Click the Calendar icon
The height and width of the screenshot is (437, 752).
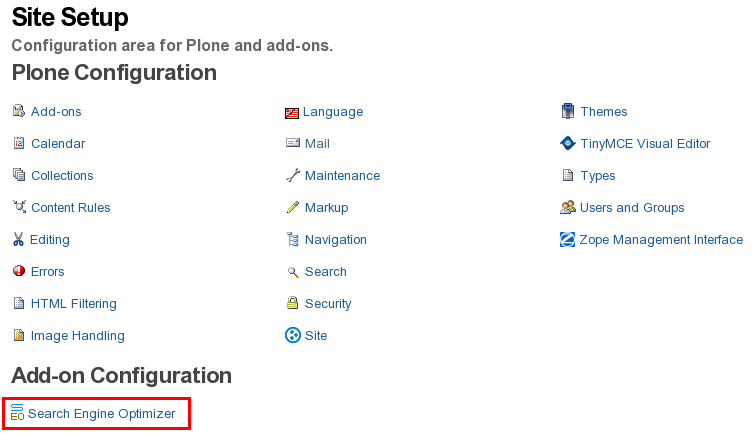(19, 144)
